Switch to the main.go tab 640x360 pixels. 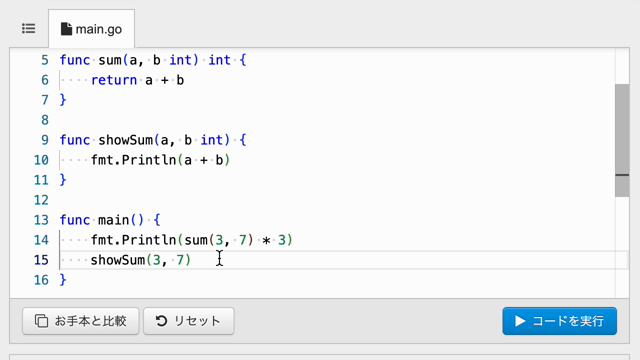click(91, 29)
